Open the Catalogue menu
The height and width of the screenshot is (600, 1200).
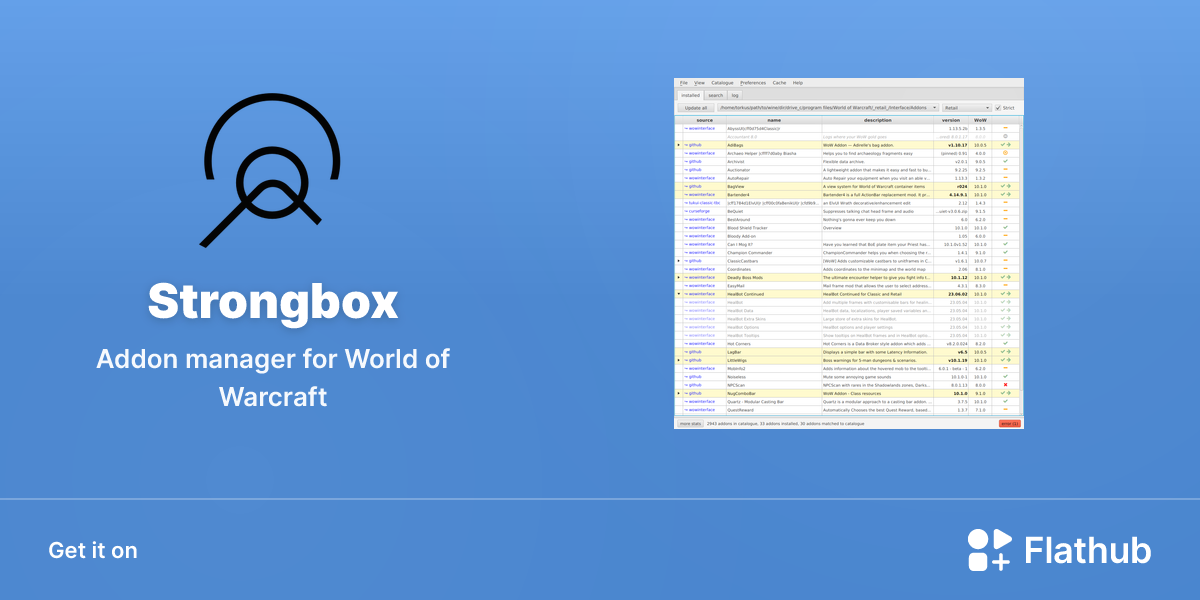(x=722, y=82)
